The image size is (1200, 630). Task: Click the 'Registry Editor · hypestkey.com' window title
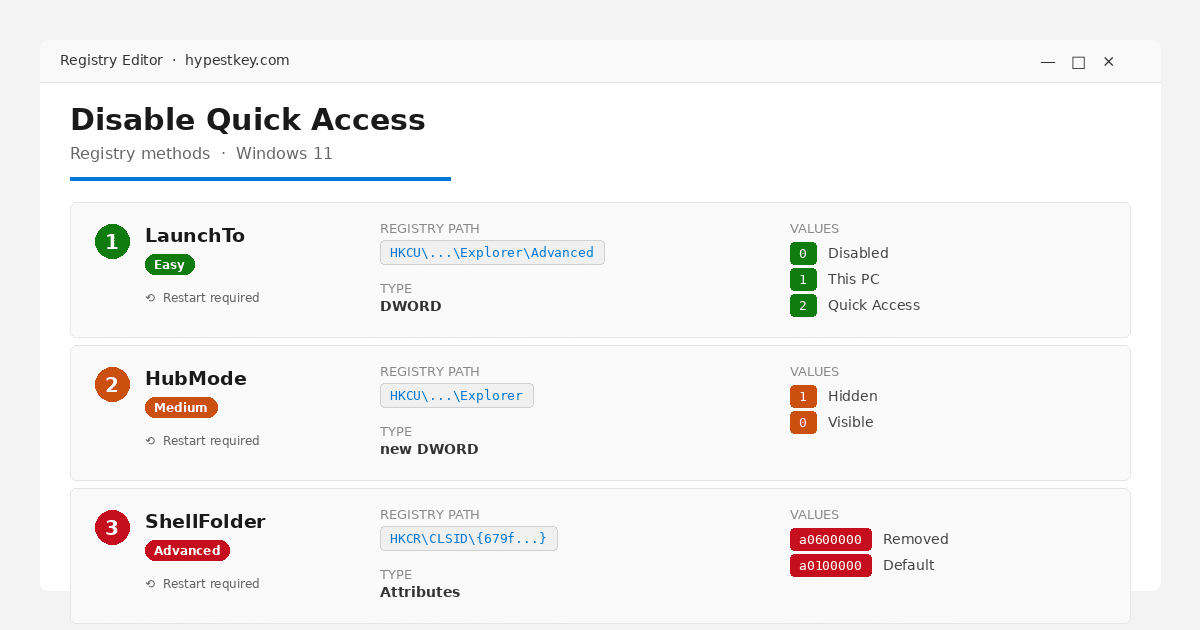pos(175,61)
